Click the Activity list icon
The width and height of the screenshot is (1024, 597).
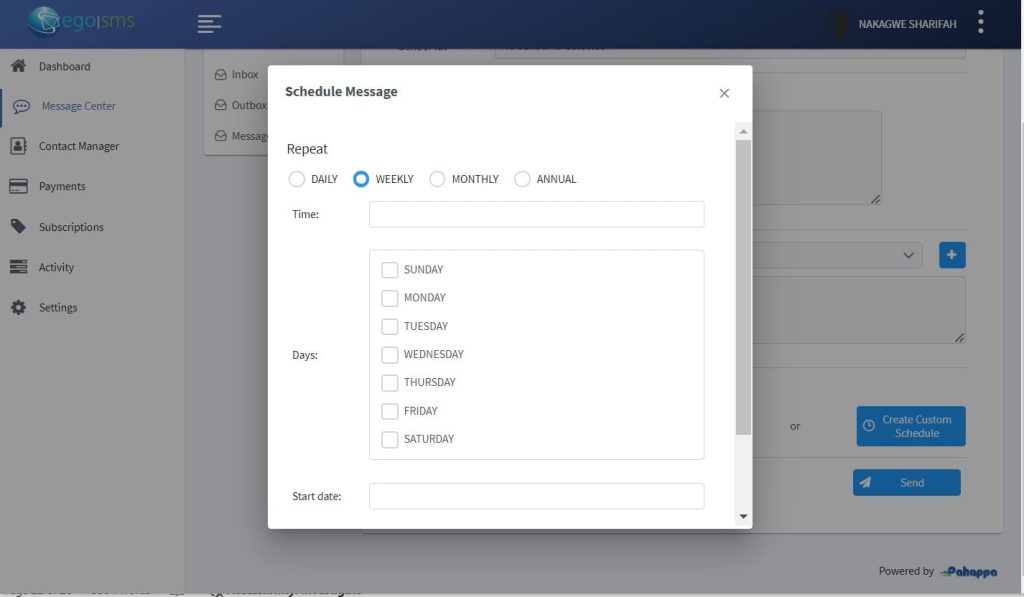[x=18, y=267]
